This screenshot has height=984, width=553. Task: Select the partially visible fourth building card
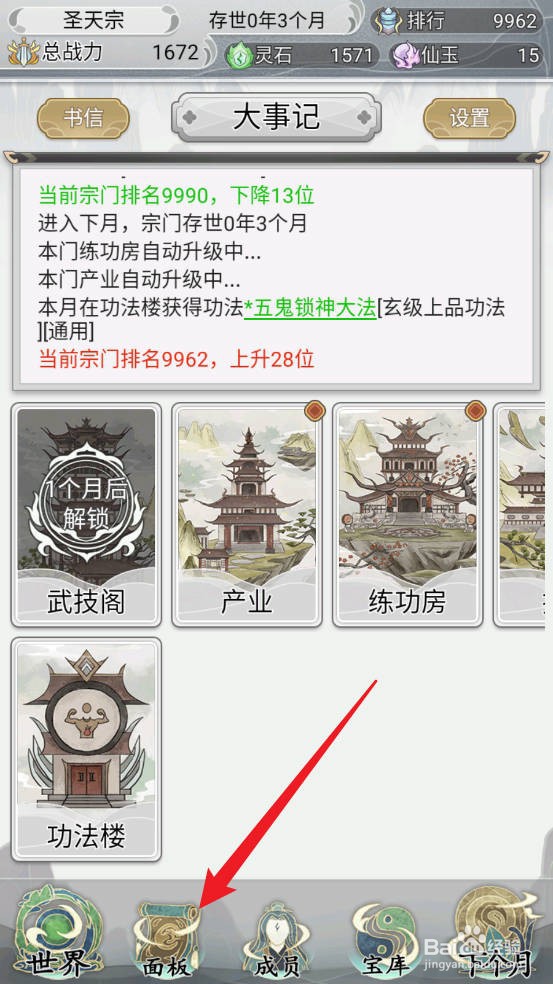click(x=519, y=515)
